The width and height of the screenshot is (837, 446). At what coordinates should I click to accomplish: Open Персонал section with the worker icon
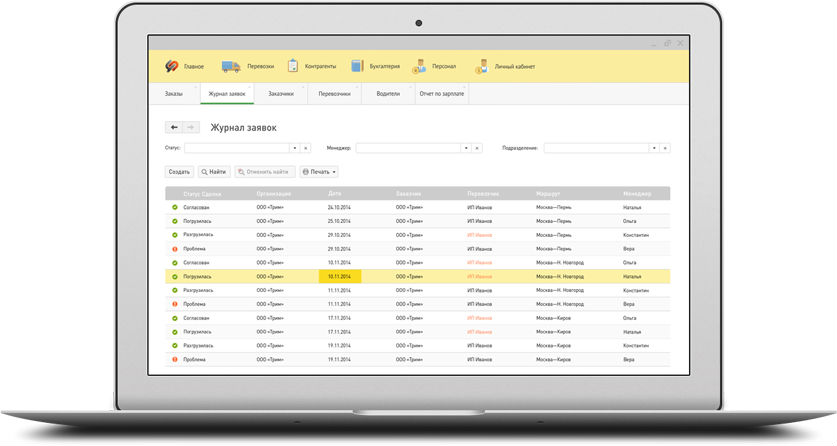[x=419, y=66]
